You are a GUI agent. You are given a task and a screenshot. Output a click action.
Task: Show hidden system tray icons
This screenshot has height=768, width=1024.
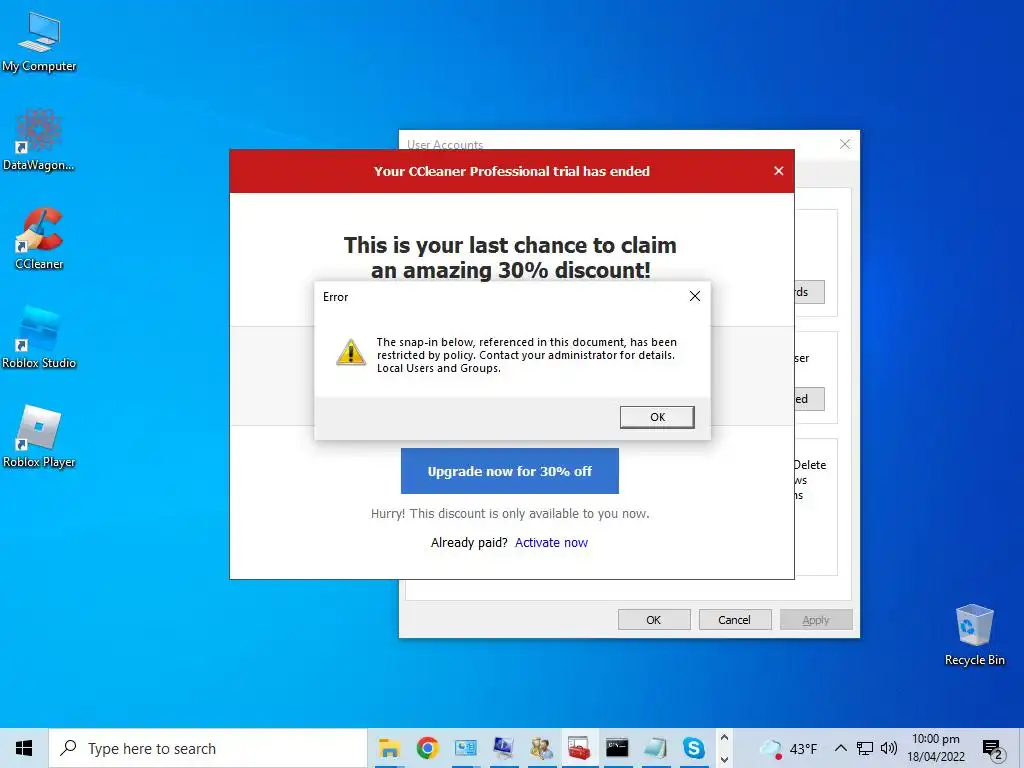(841, 748)
